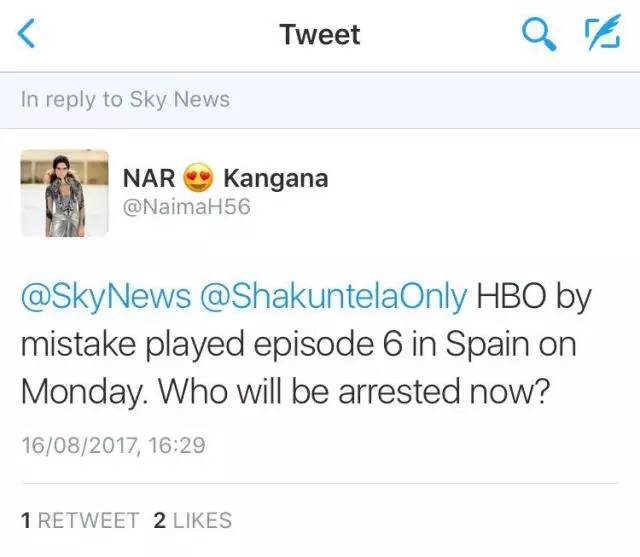Image resolution: width=640 pixels, height=557 pixels.
Task: Click the retweet count number 1
Action: 26,520
